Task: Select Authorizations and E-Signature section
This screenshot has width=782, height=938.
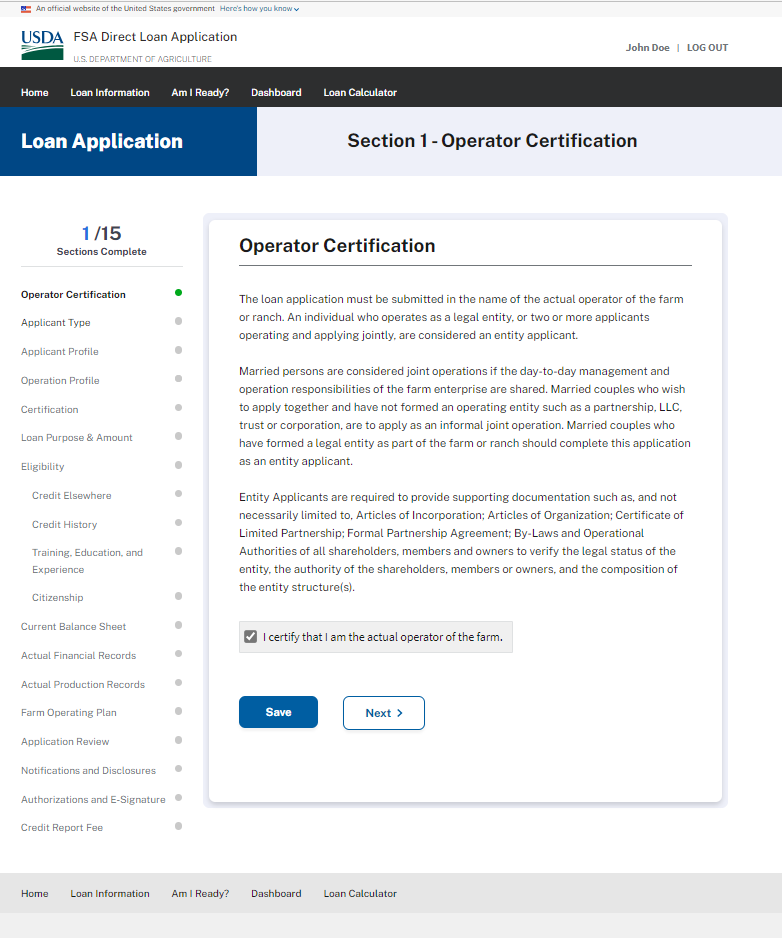Action: pyautogui.click(x=93, y=800)
